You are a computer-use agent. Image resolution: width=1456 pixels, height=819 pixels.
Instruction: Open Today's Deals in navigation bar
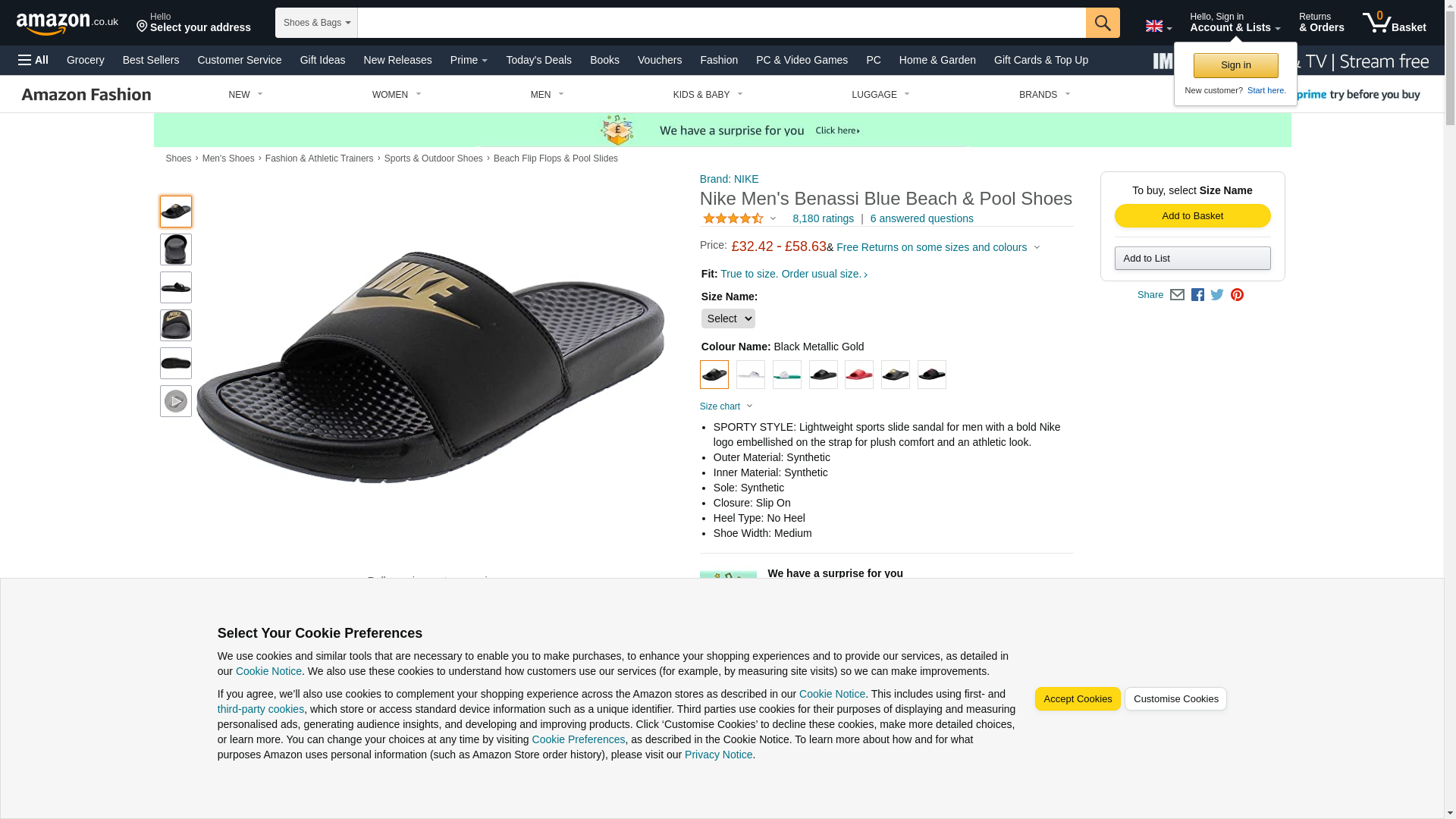click(x=538, y=60)
